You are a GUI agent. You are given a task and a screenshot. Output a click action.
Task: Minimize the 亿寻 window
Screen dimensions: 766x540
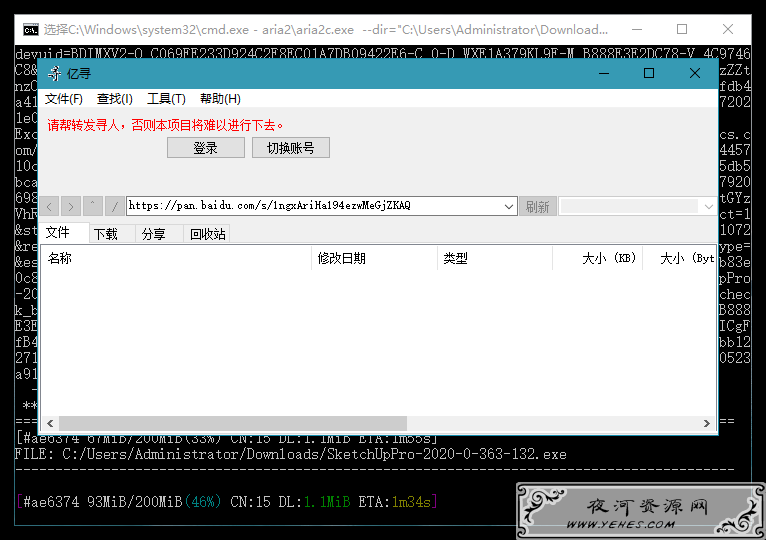(x=604, y=73)
